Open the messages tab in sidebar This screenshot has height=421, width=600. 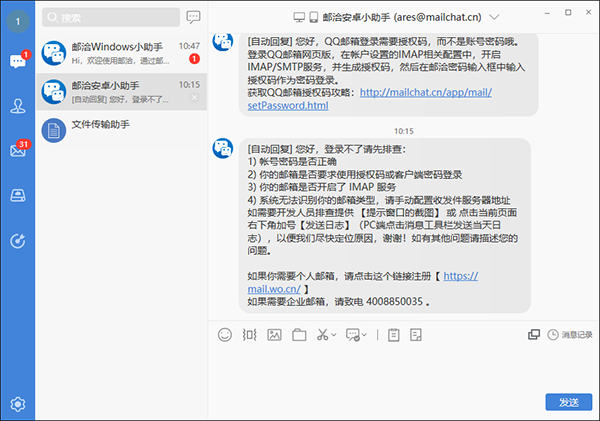point(18,61)
